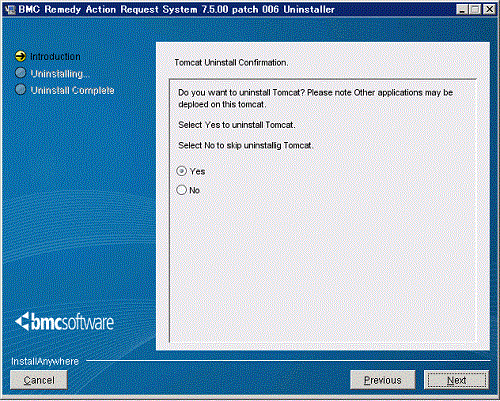
Task: Click the bmcsoftware logo
Action: pyautogui.click(x=64, y=322)
